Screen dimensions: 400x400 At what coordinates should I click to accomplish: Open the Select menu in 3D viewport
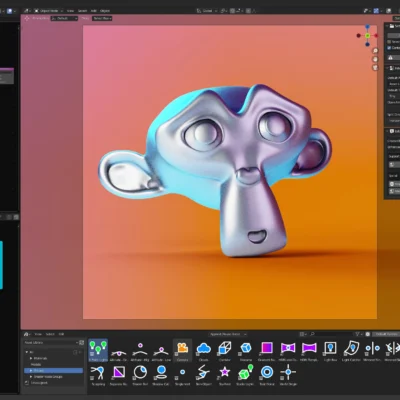point(82,11)
